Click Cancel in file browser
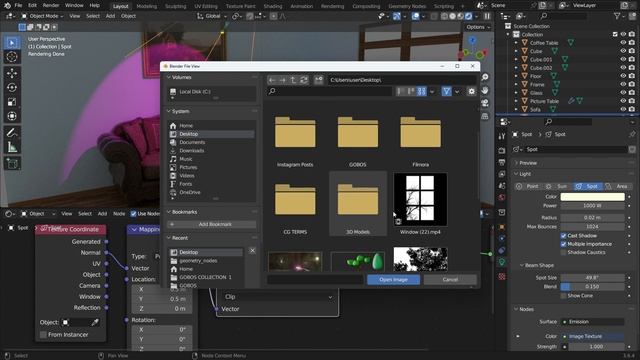The height and width of the screenshot is (360, 640). pos(450,280)
